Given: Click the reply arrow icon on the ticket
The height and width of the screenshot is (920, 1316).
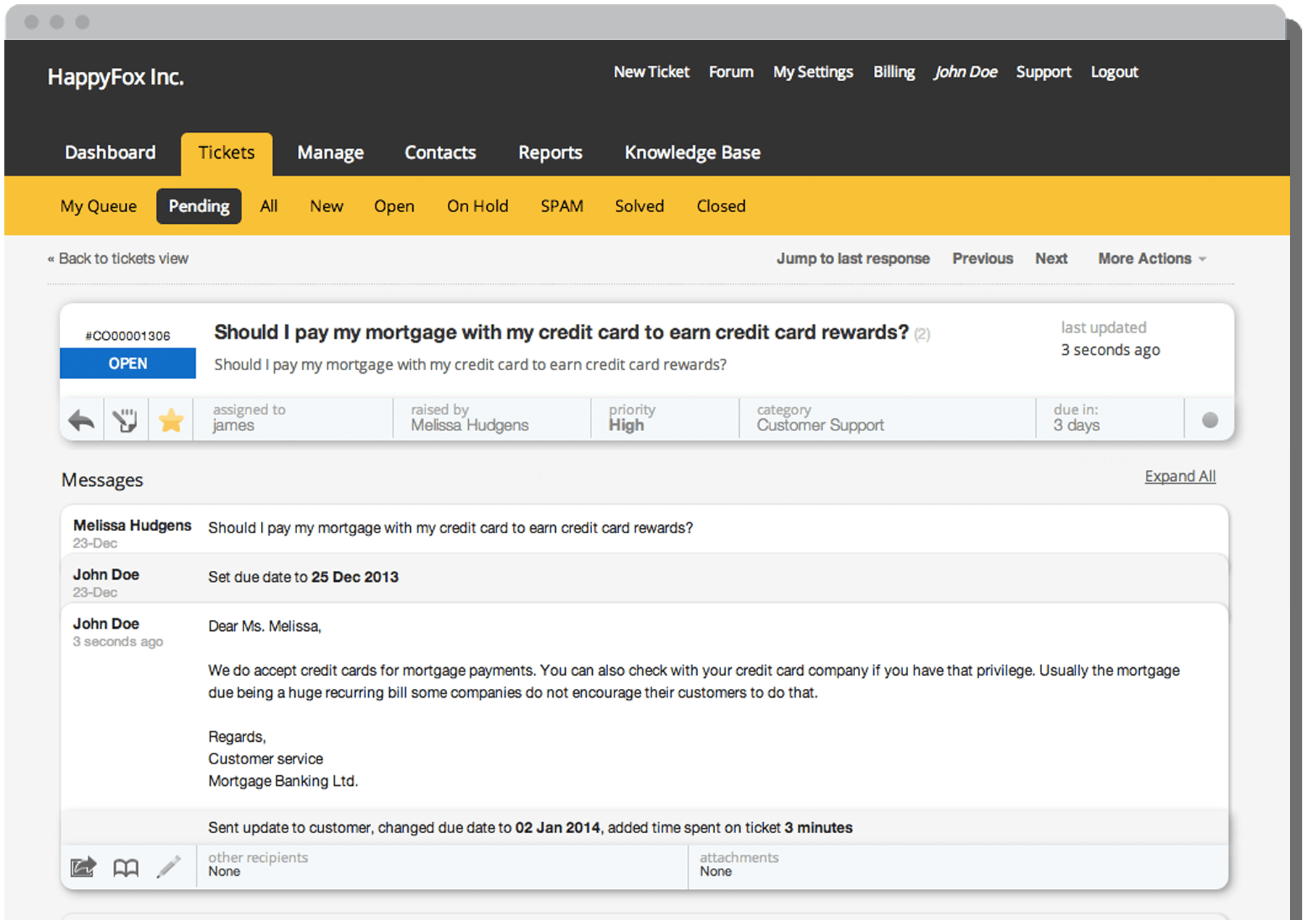Looking at the screenshot, I should [81, 419].
